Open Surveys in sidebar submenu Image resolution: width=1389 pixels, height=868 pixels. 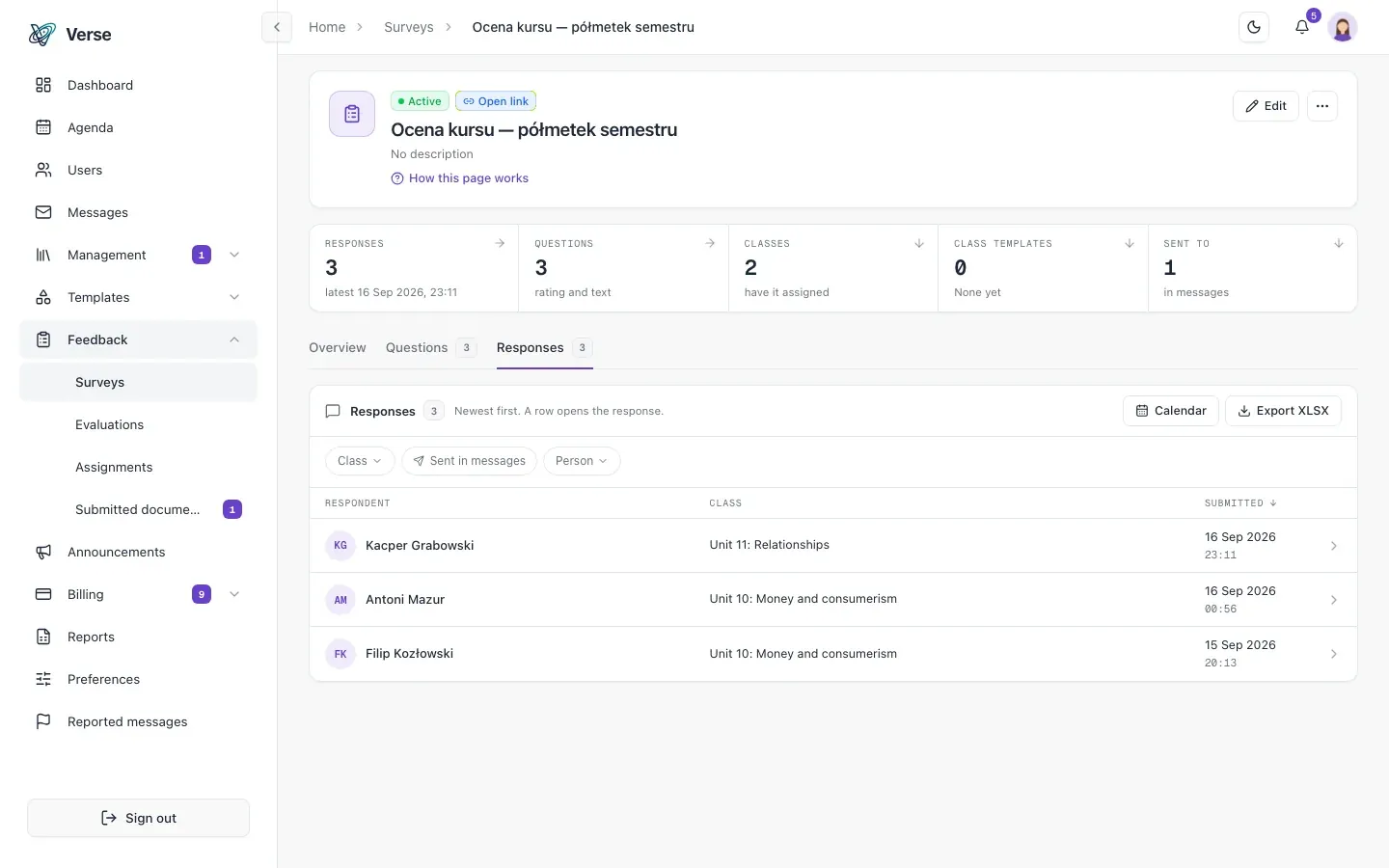[x=138, y=382]
